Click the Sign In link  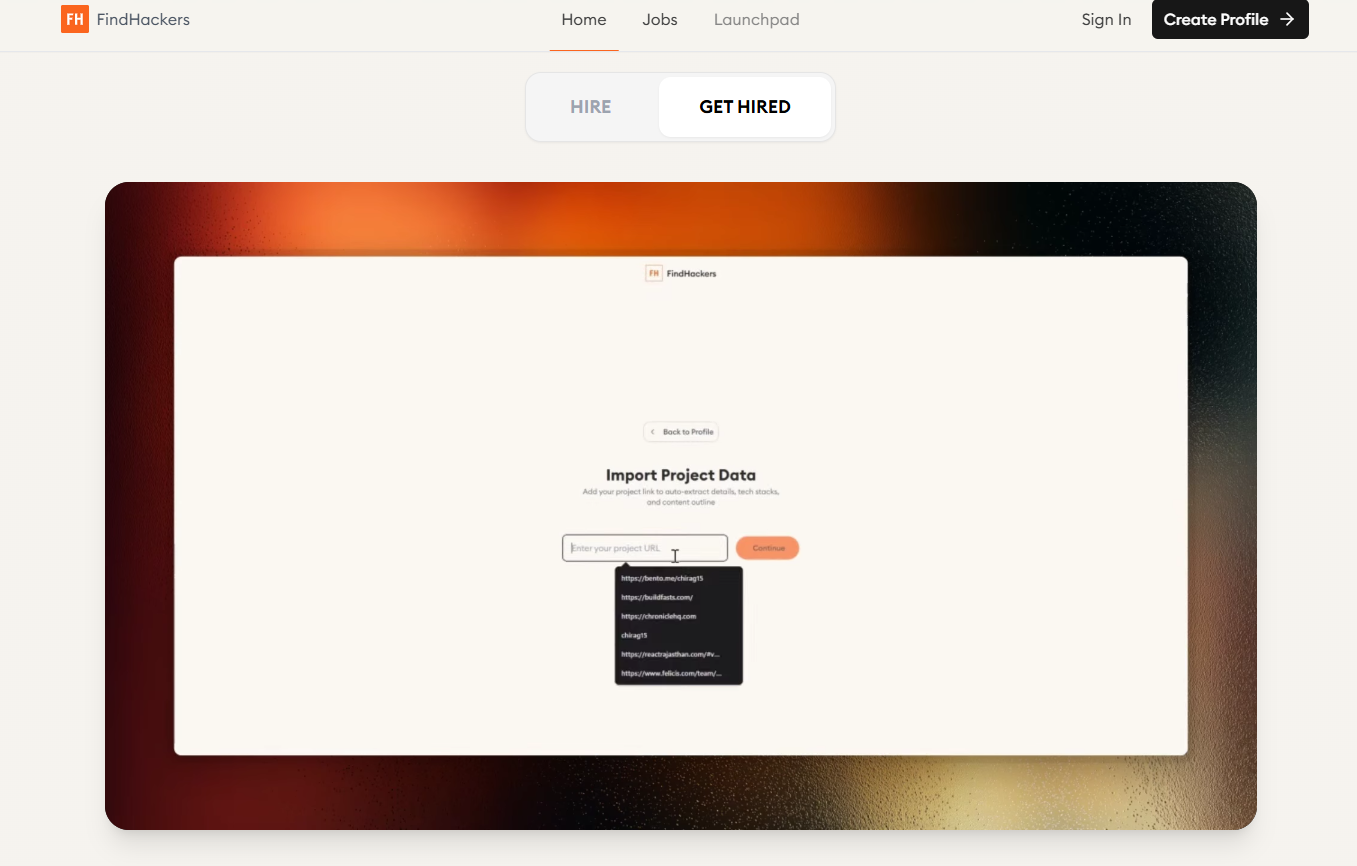point(1106,20)
